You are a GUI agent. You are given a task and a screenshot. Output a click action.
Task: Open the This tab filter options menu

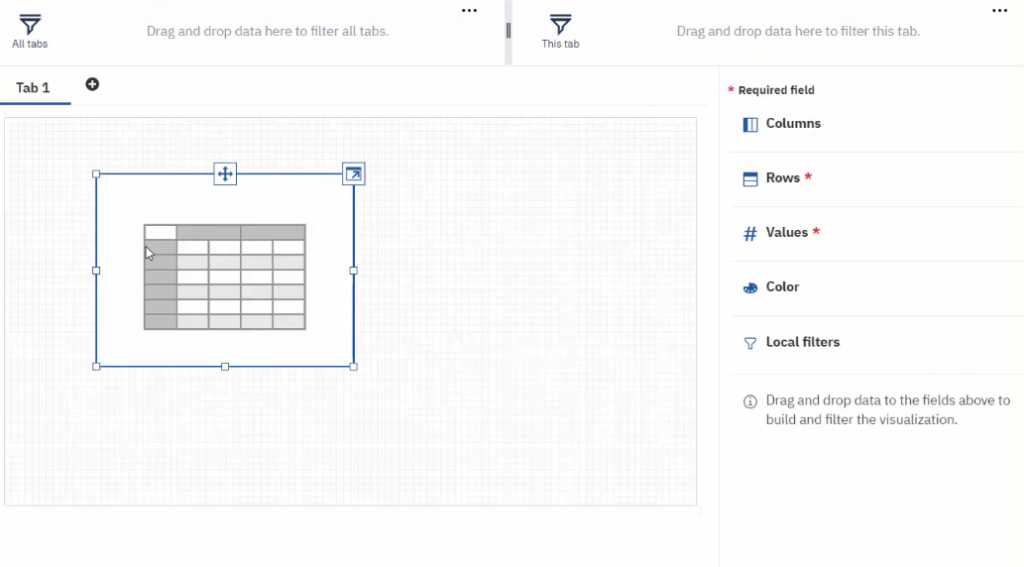pyautogui.click(x=999, y=10)
